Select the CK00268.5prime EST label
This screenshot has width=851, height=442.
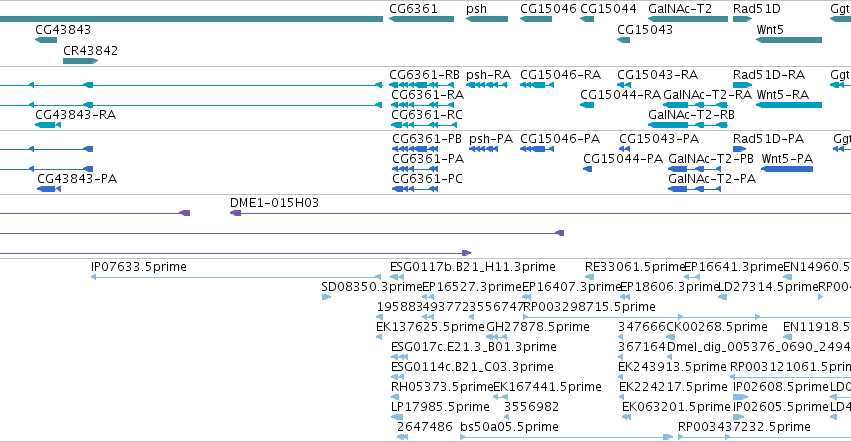click(x=717, y=327)
